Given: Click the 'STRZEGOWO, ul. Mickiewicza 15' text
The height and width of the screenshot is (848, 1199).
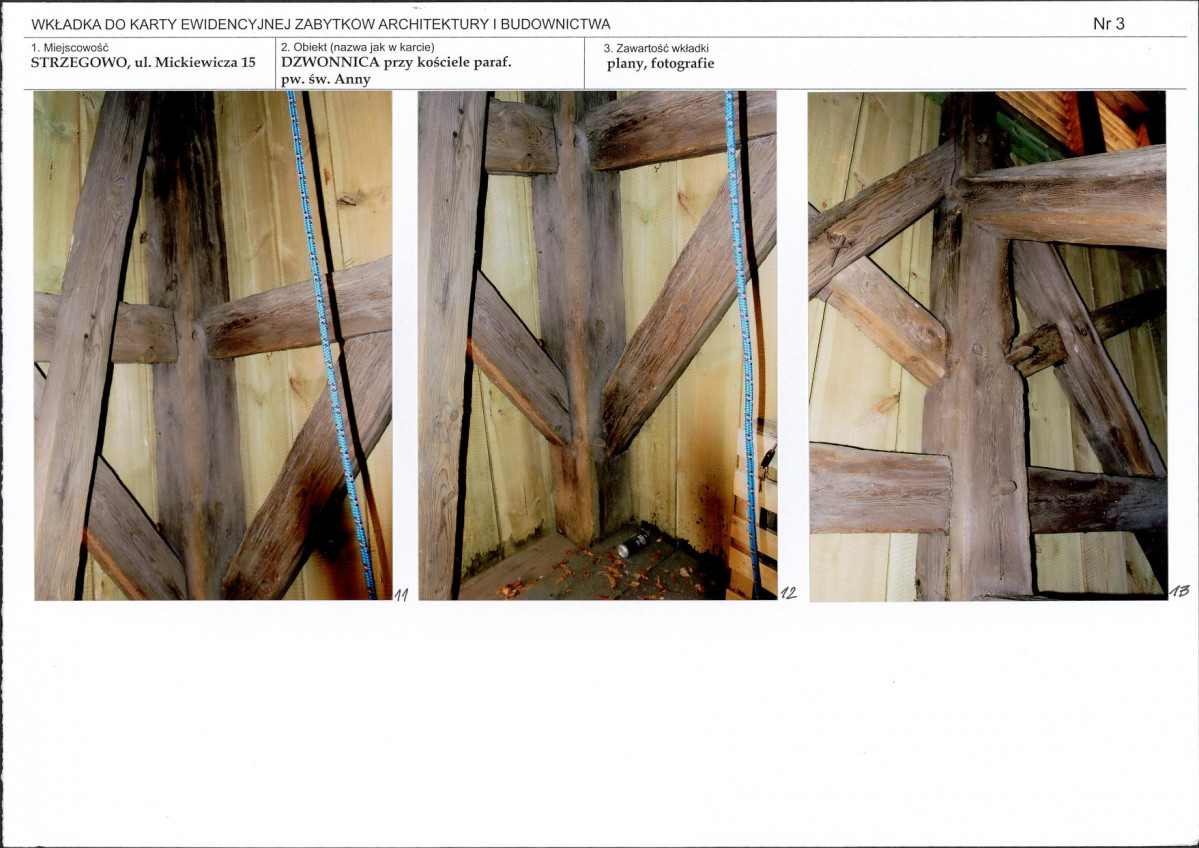Looking at the screenshot, I should pos(143,63).
